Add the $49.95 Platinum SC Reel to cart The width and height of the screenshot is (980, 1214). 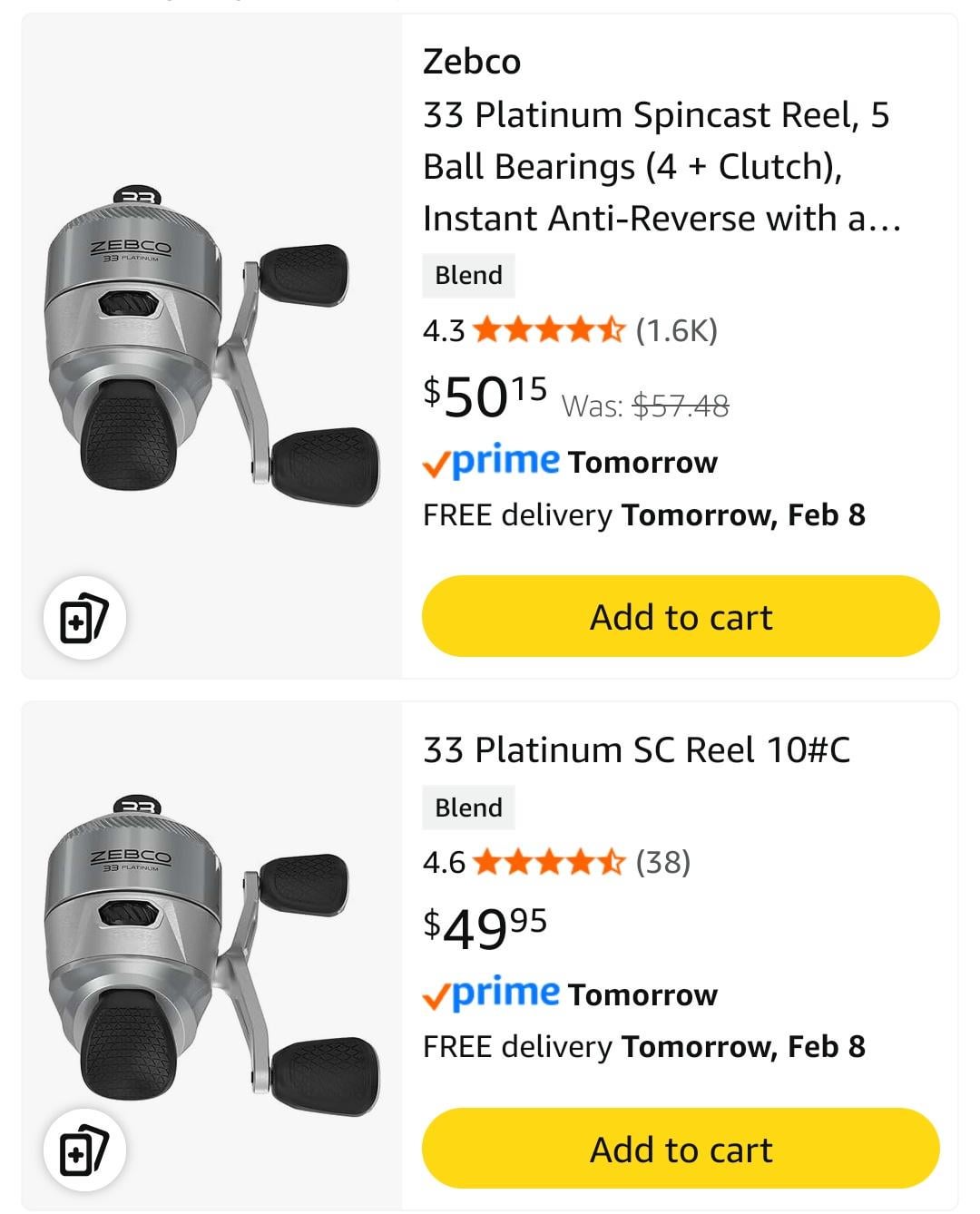(681, 1149)
